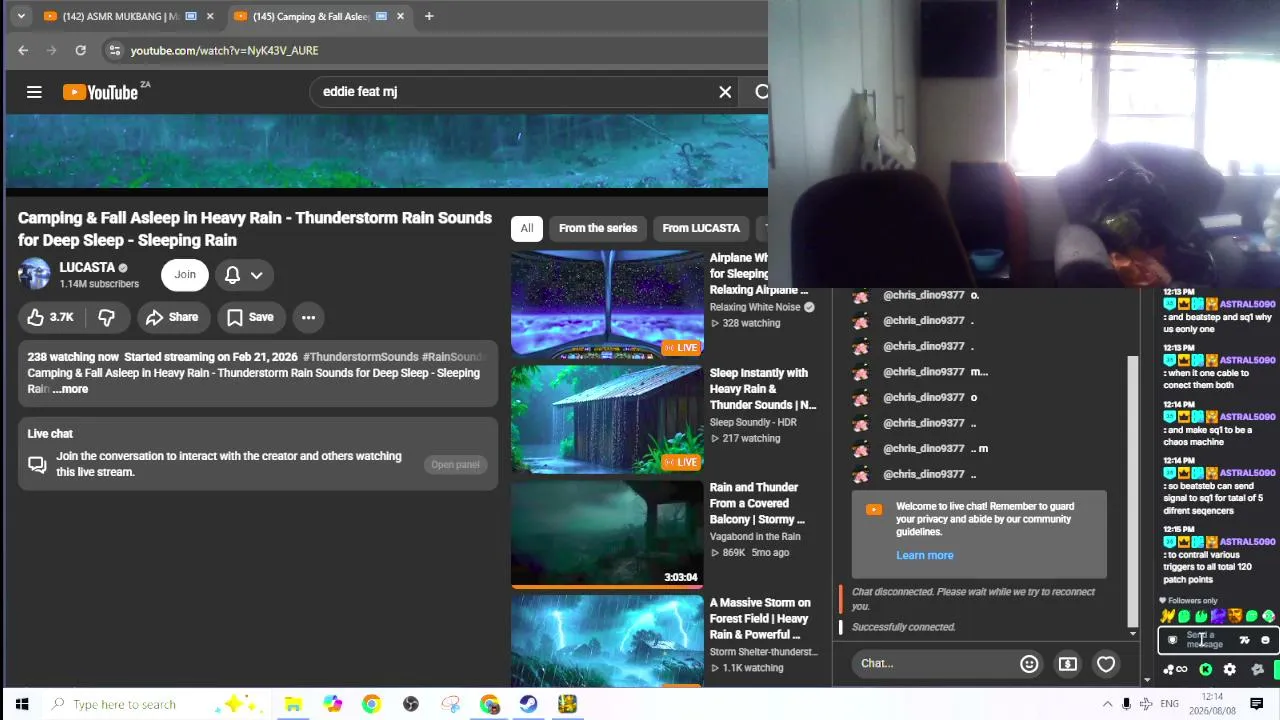This screenshot has height=720, width=1280.
Task: Send a heart reaction in chat
Action: pyautogui.click(x=1106, y=664)
